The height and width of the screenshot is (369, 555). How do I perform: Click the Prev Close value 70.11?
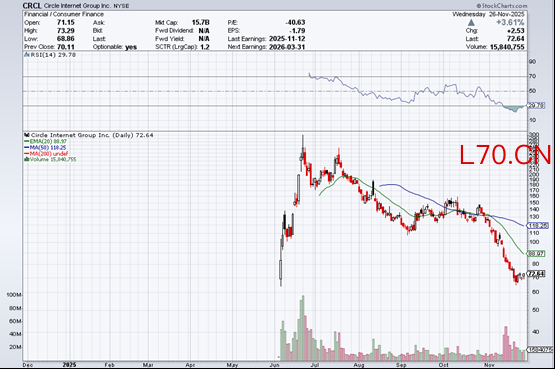[66, 47]
